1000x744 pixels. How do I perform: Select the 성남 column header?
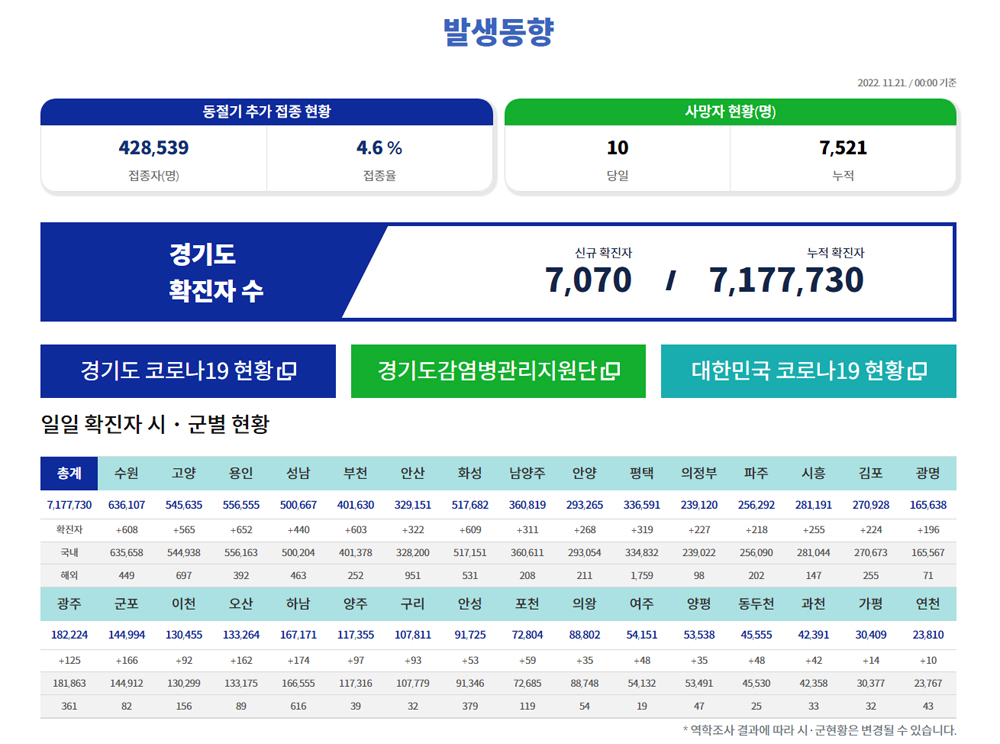tap(298, 473)
